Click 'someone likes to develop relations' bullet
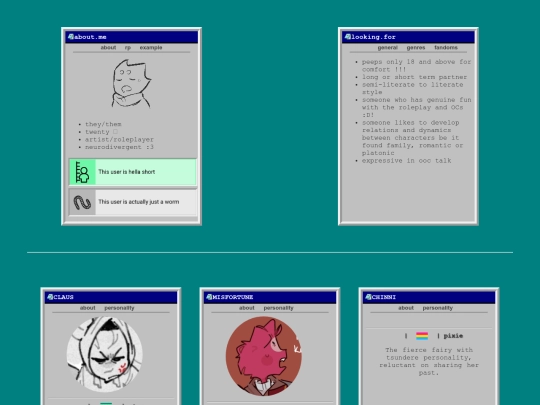This screenshot has height=405, width=540. click(x=412, y=138)
